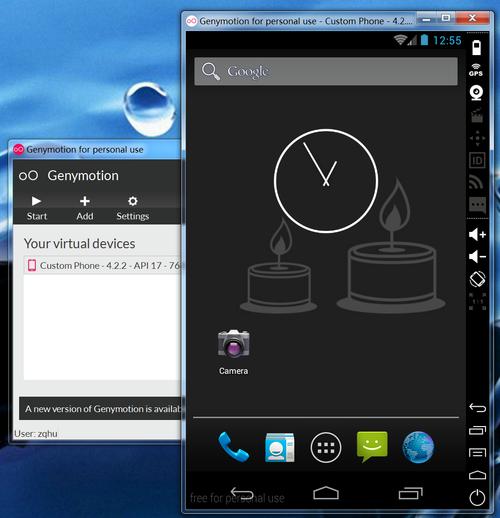Open the device ID widget

tap(477, 161)
